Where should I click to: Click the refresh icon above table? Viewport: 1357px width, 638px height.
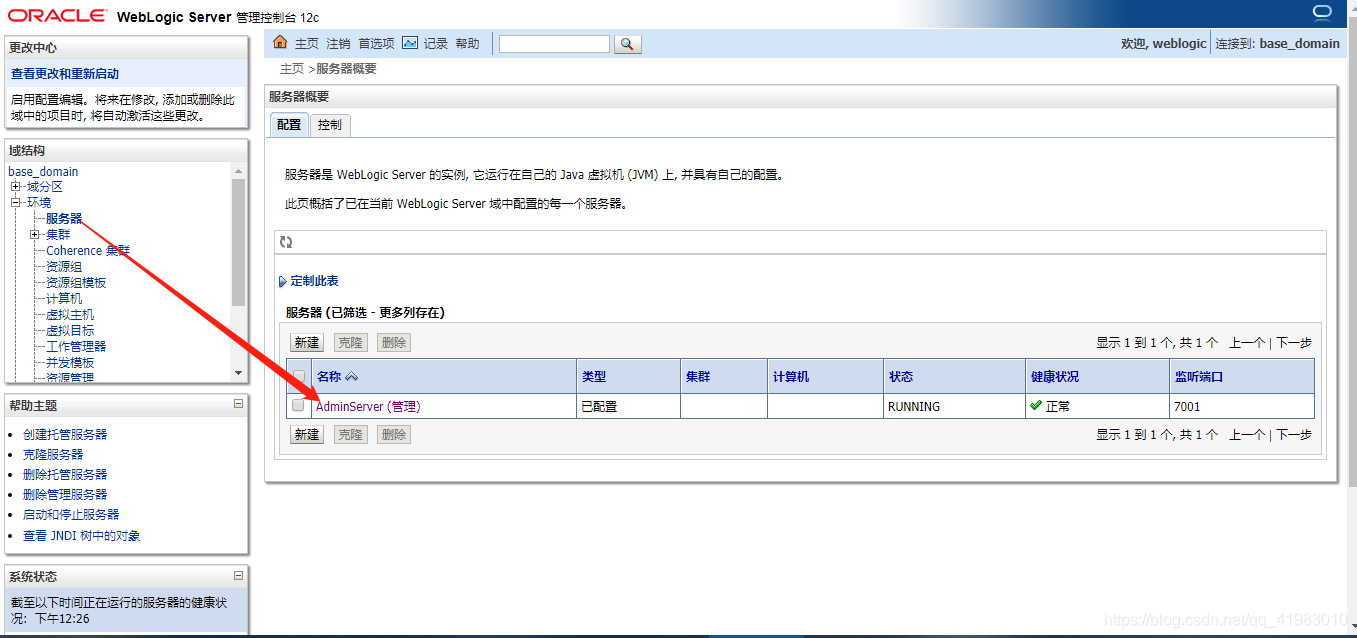click(286, 242)
